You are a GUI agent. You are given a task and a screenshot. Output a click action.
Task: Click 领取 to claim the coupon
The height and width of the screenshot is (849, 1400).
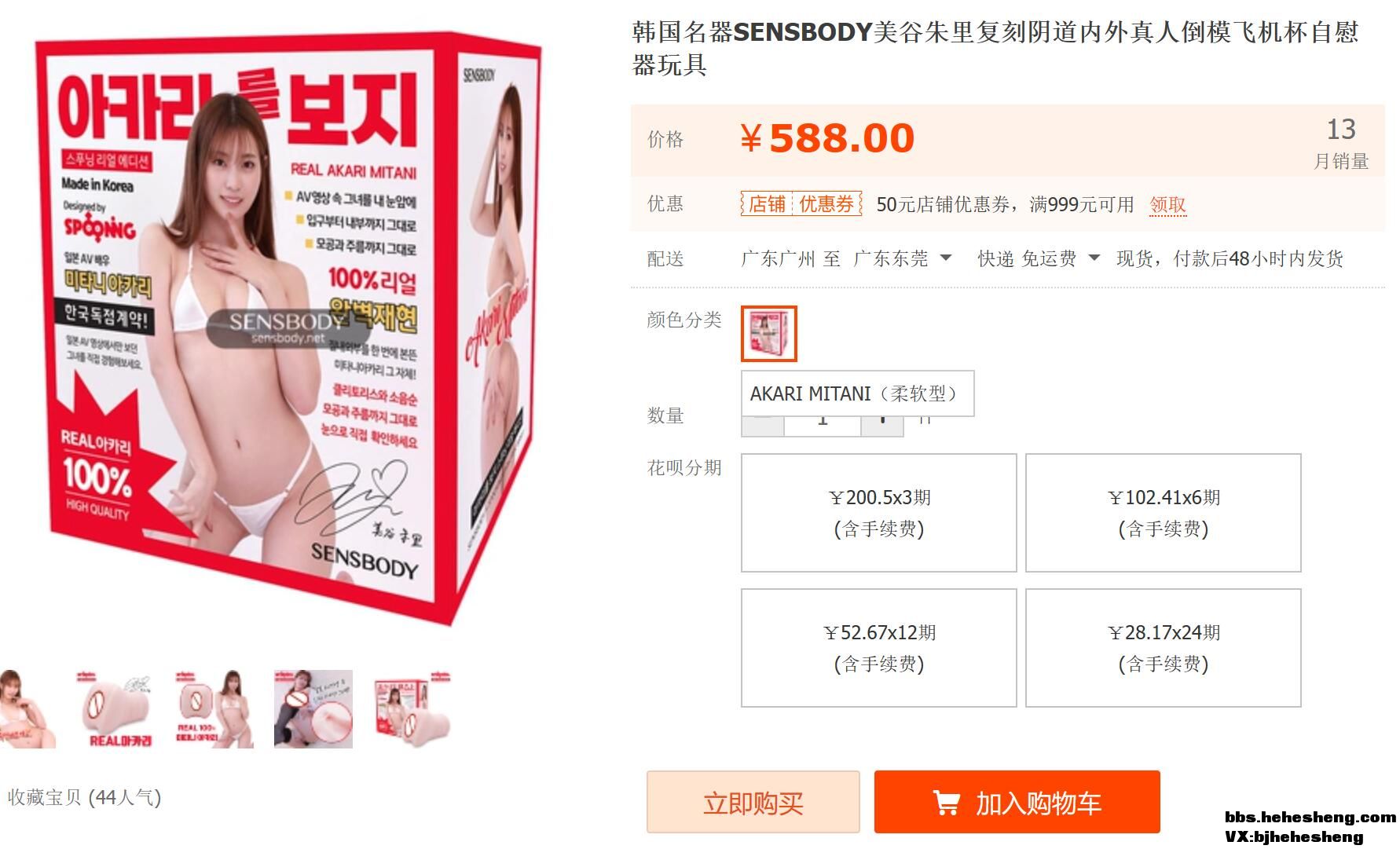1167,205
